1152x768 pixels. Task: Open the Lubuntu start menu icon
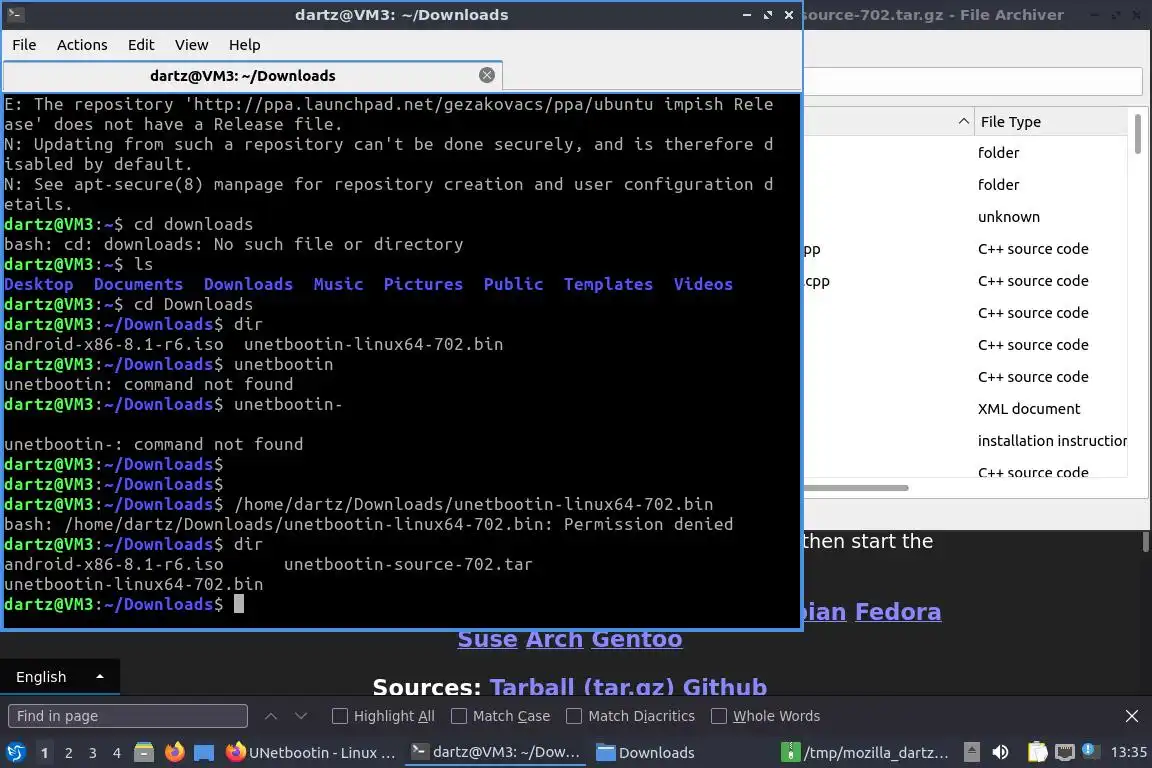point(15,752)
